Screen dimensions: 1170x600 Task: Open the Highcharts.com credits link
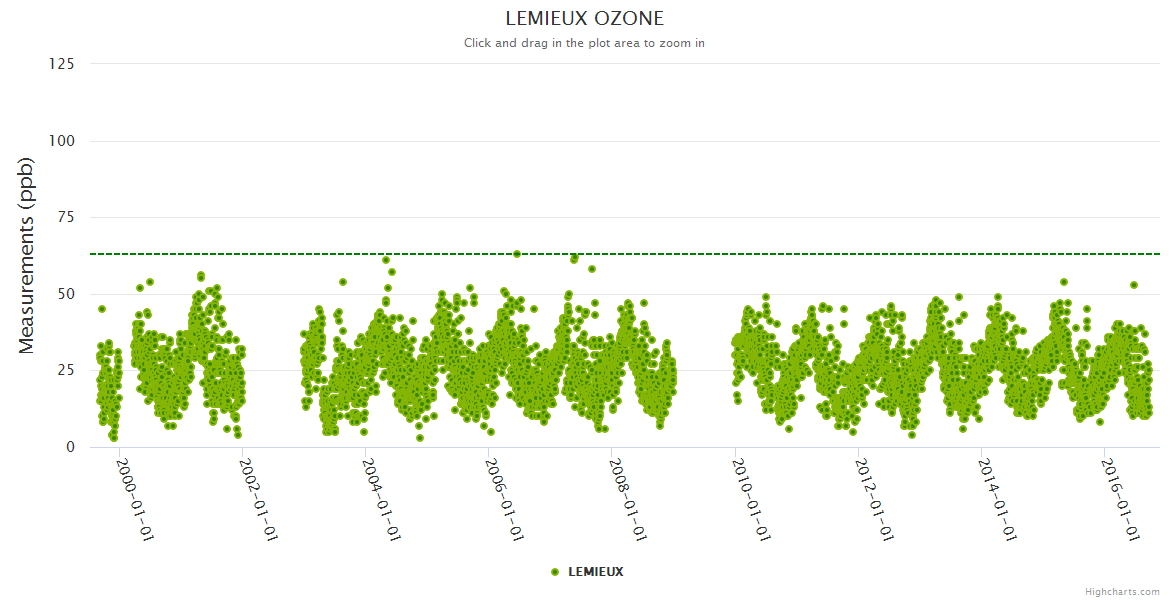click(1122, 592)
